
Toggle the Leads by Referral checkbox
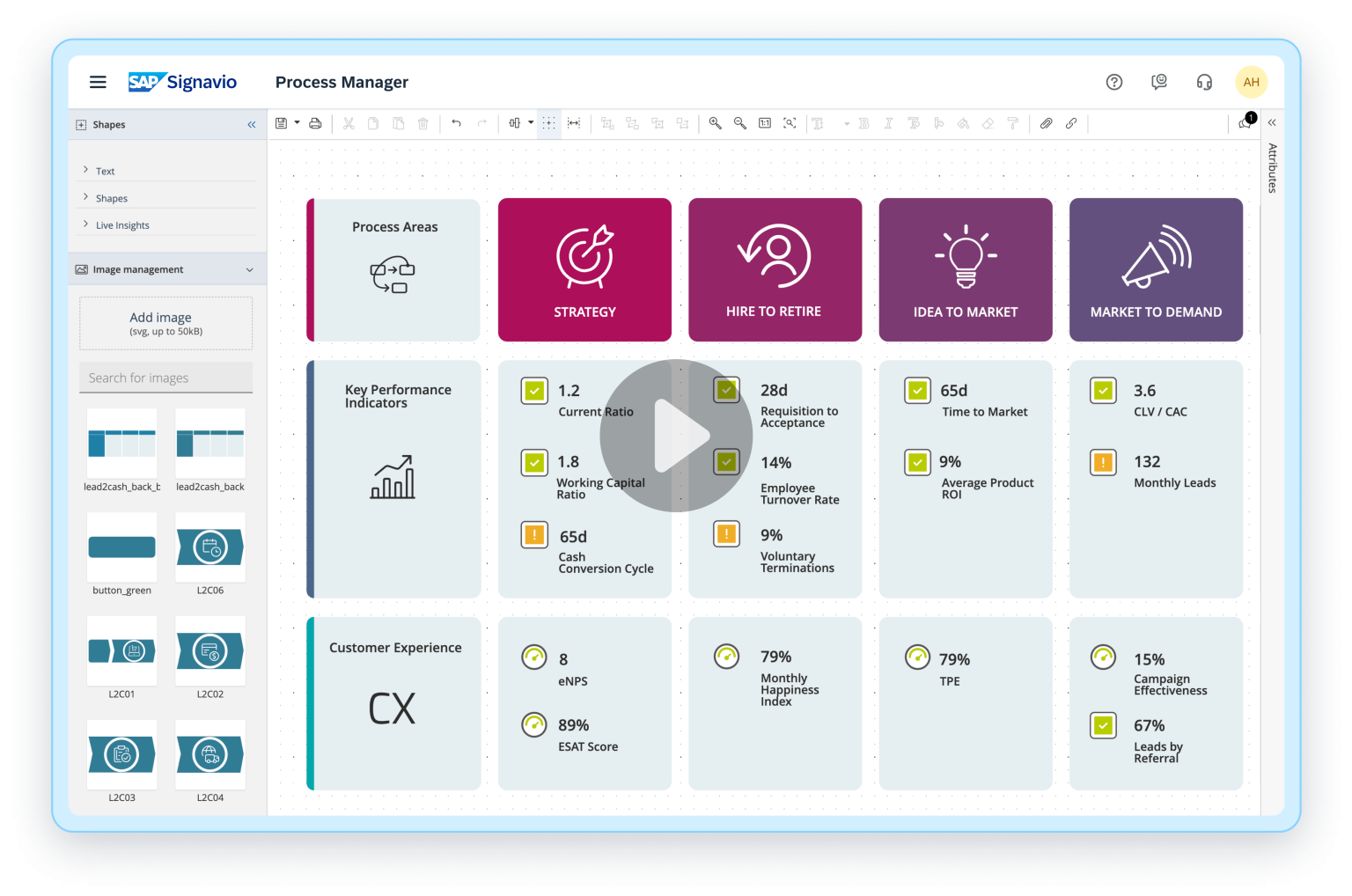[1103, 725]
